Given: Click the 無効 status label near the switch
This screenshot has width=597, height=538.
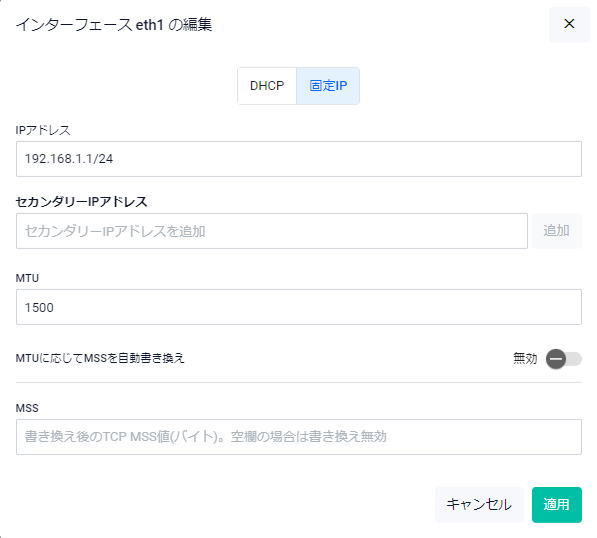Looking at the screenshot, I should click(525, 358).
